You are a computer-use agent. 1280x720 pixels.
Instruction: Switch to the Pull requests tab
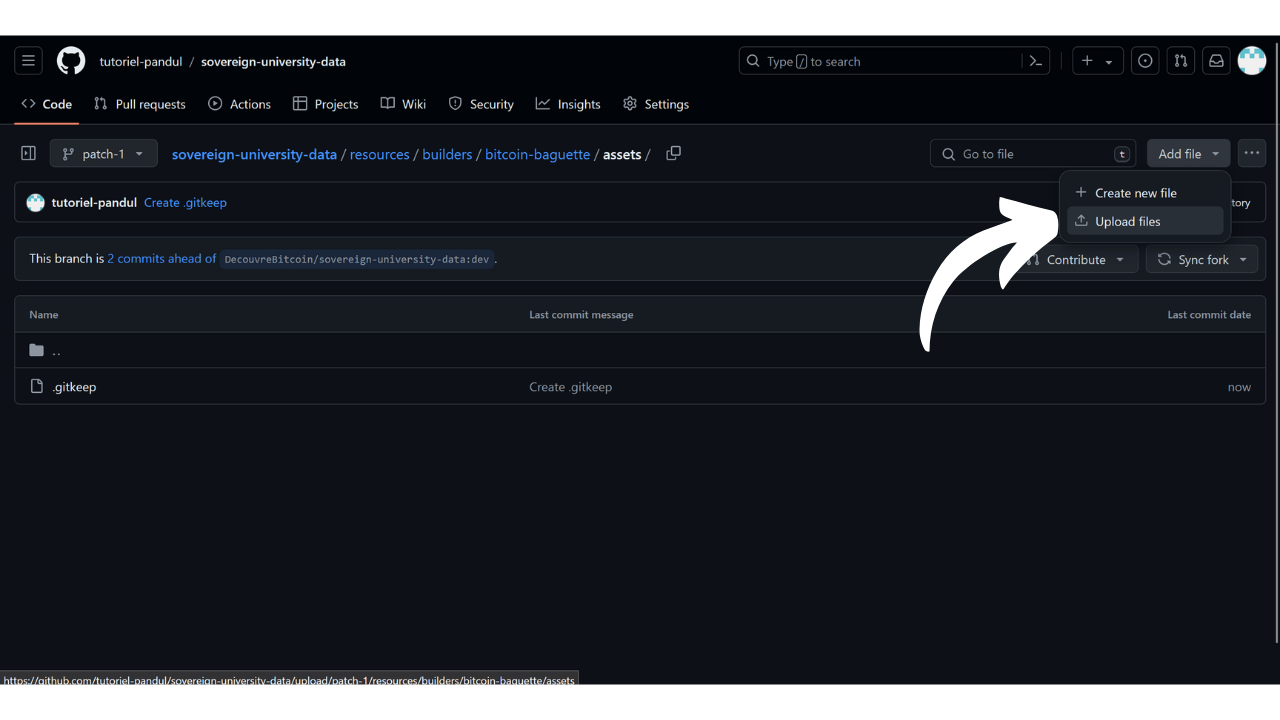pyautogui.click(x=140, y=104)
